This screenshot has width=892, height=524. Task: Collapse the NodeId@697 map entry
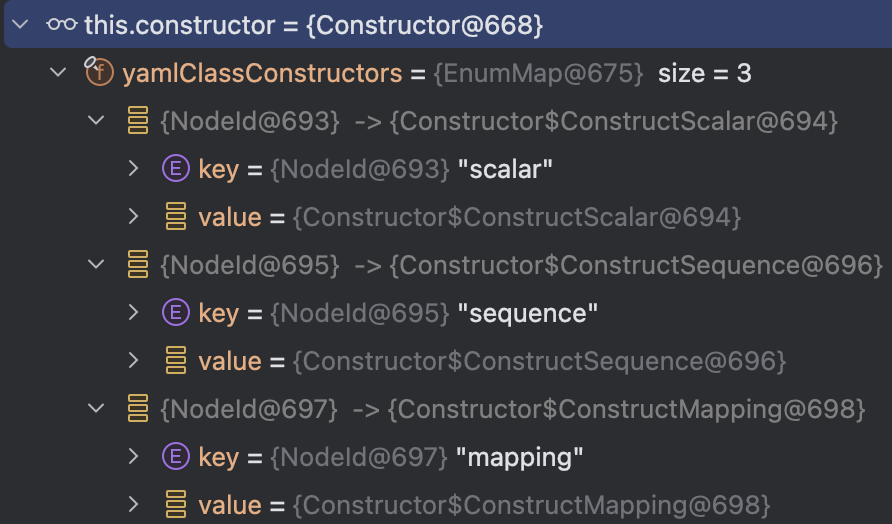[97, 408]
